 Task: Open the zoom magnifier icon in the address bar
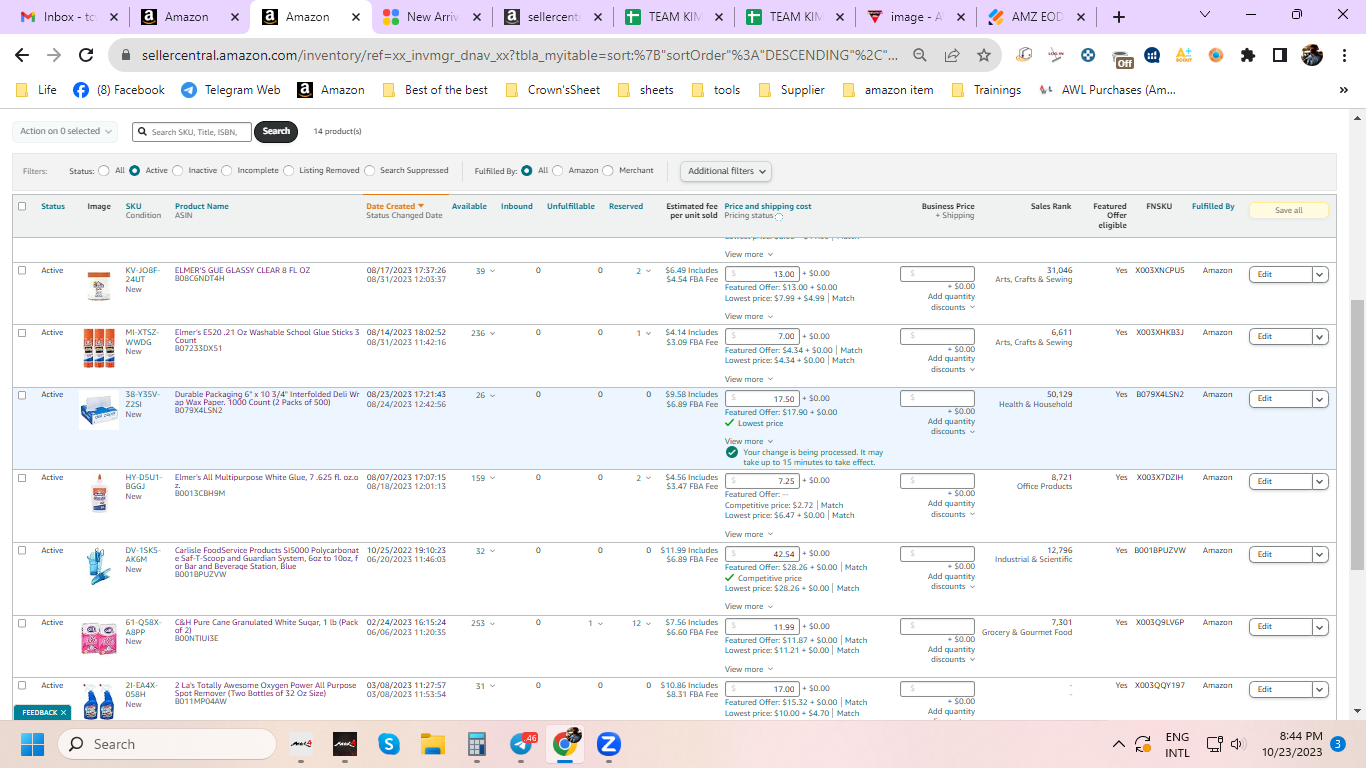pyautogui.click(x=920, y=55)
